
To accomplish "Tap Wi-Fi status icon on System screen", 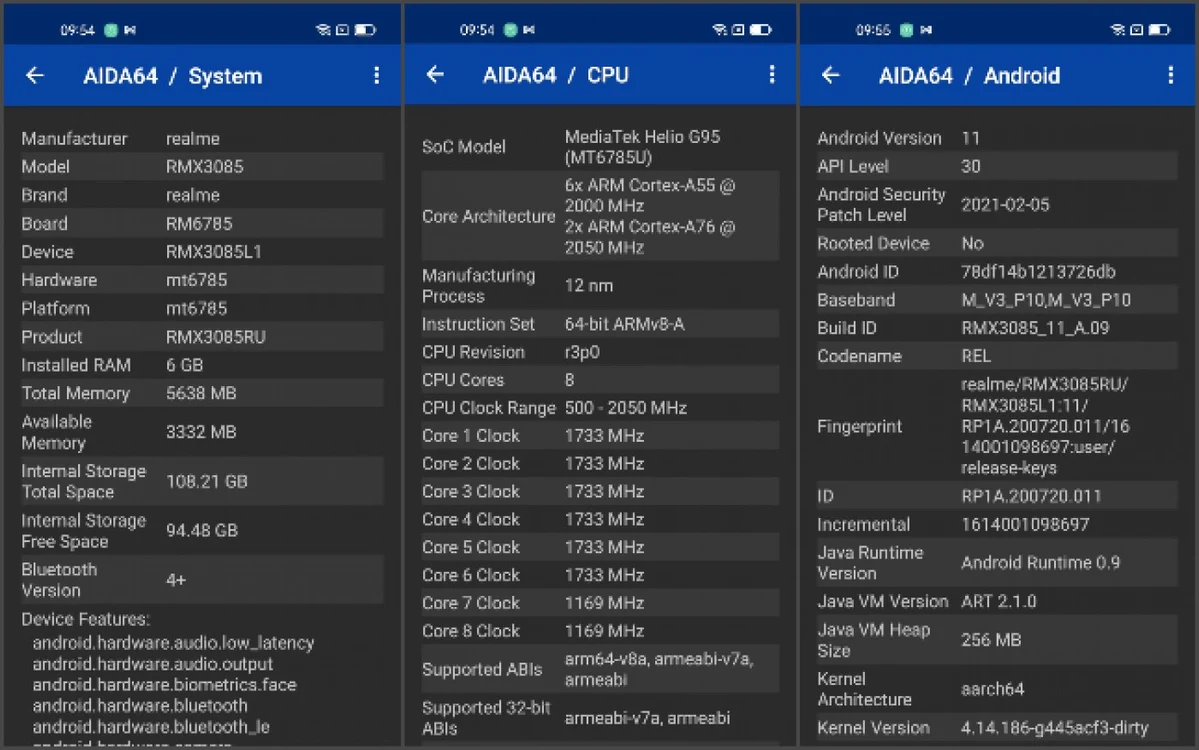I will pyautogui.click(x=323, y=30).
